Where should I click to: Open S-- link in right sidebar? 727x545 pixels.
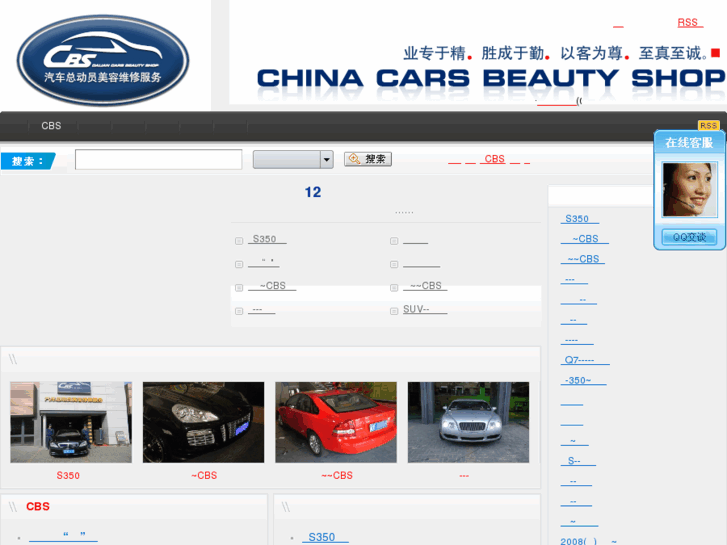click(578, 461)
